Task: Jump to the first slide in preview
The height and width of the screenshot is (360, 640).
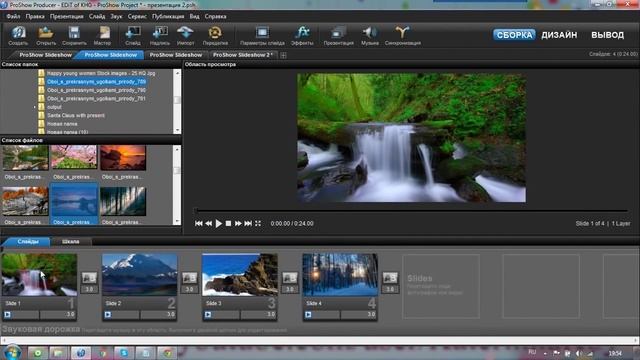Action: tap(199, 223)
